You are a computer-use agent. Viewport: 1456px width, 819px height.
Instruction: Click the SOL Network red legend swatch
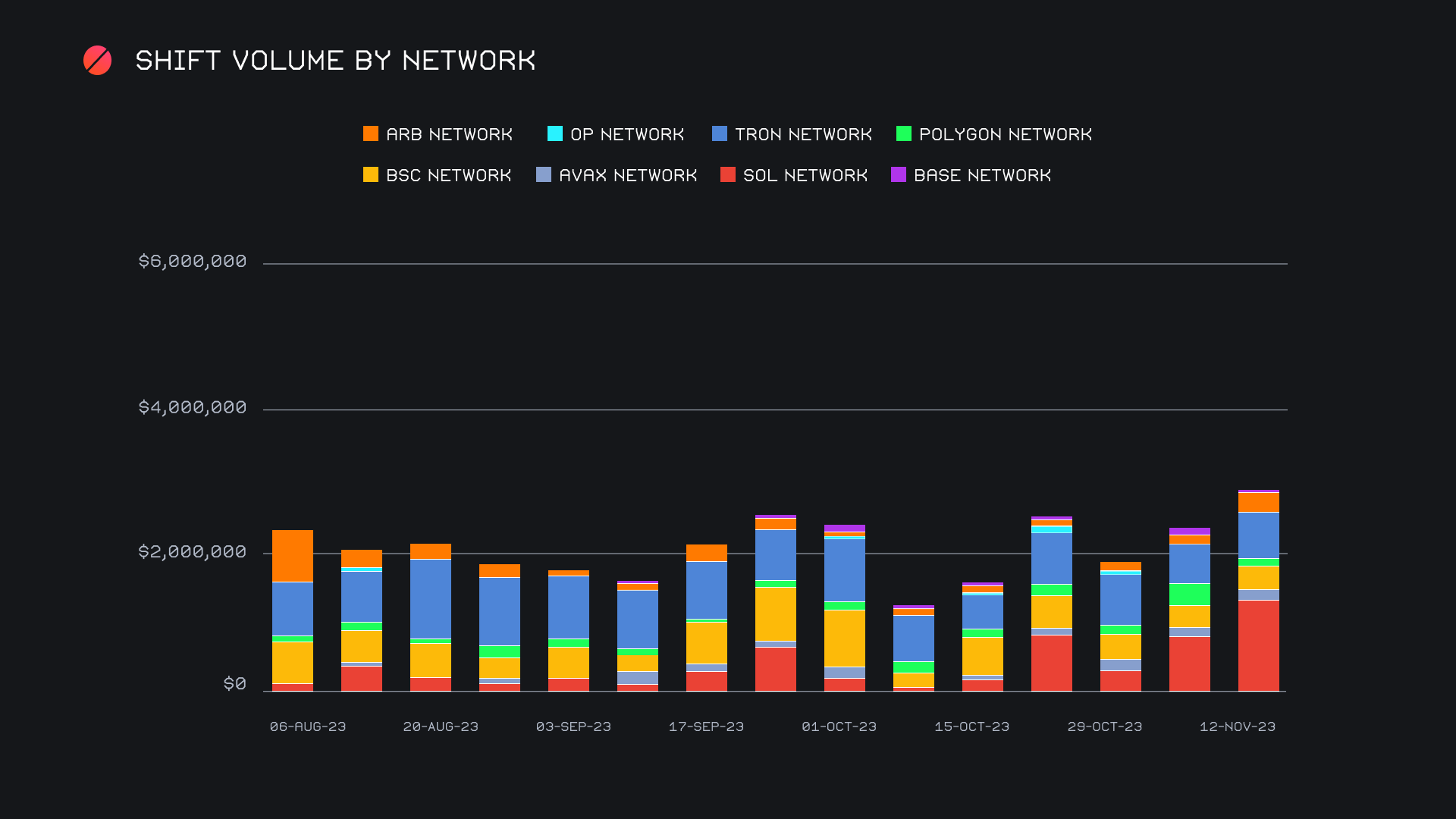click(727, 175)
